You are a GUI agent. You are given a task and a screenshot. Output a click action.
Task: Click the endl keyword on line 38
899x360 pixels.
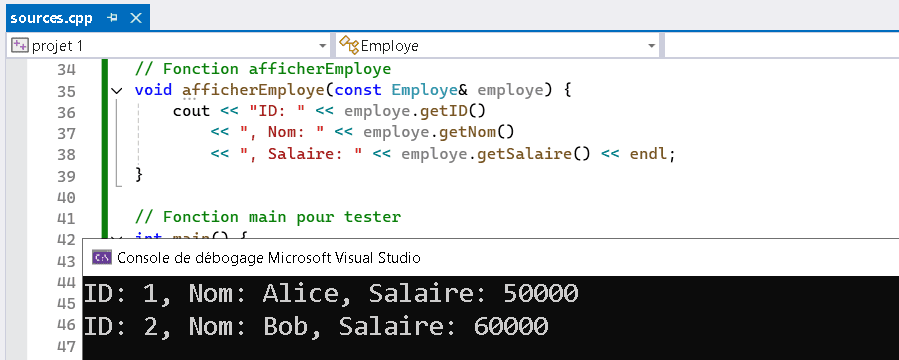648,154
